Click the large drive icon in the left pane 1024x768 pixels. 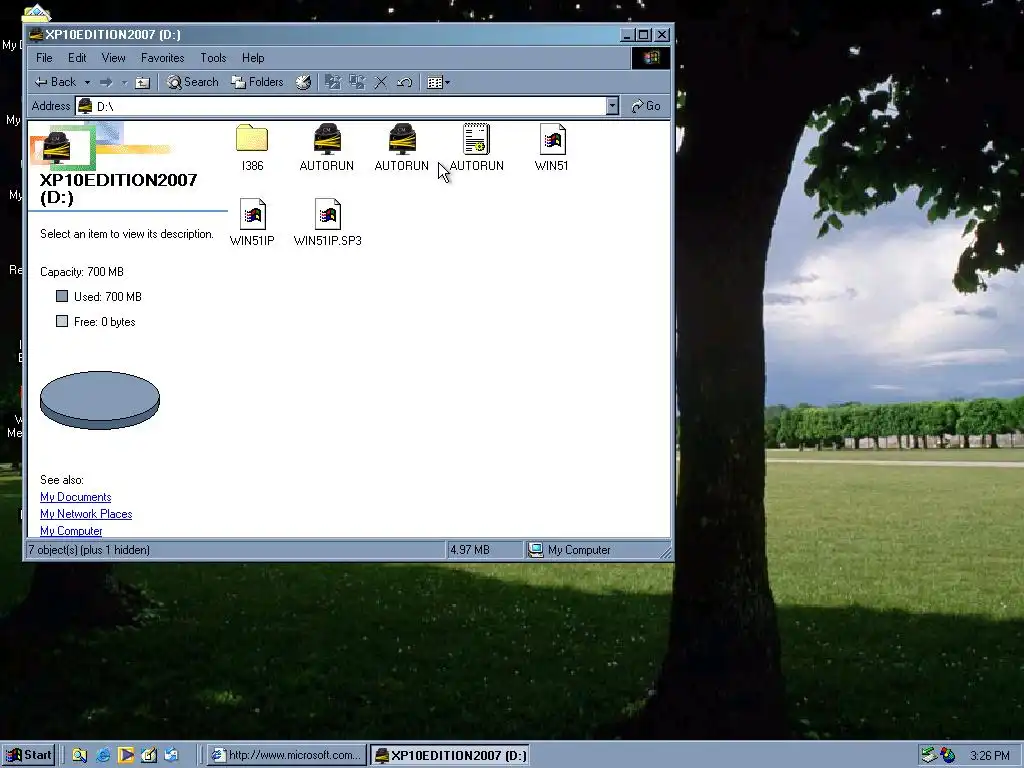pos(57,147)
